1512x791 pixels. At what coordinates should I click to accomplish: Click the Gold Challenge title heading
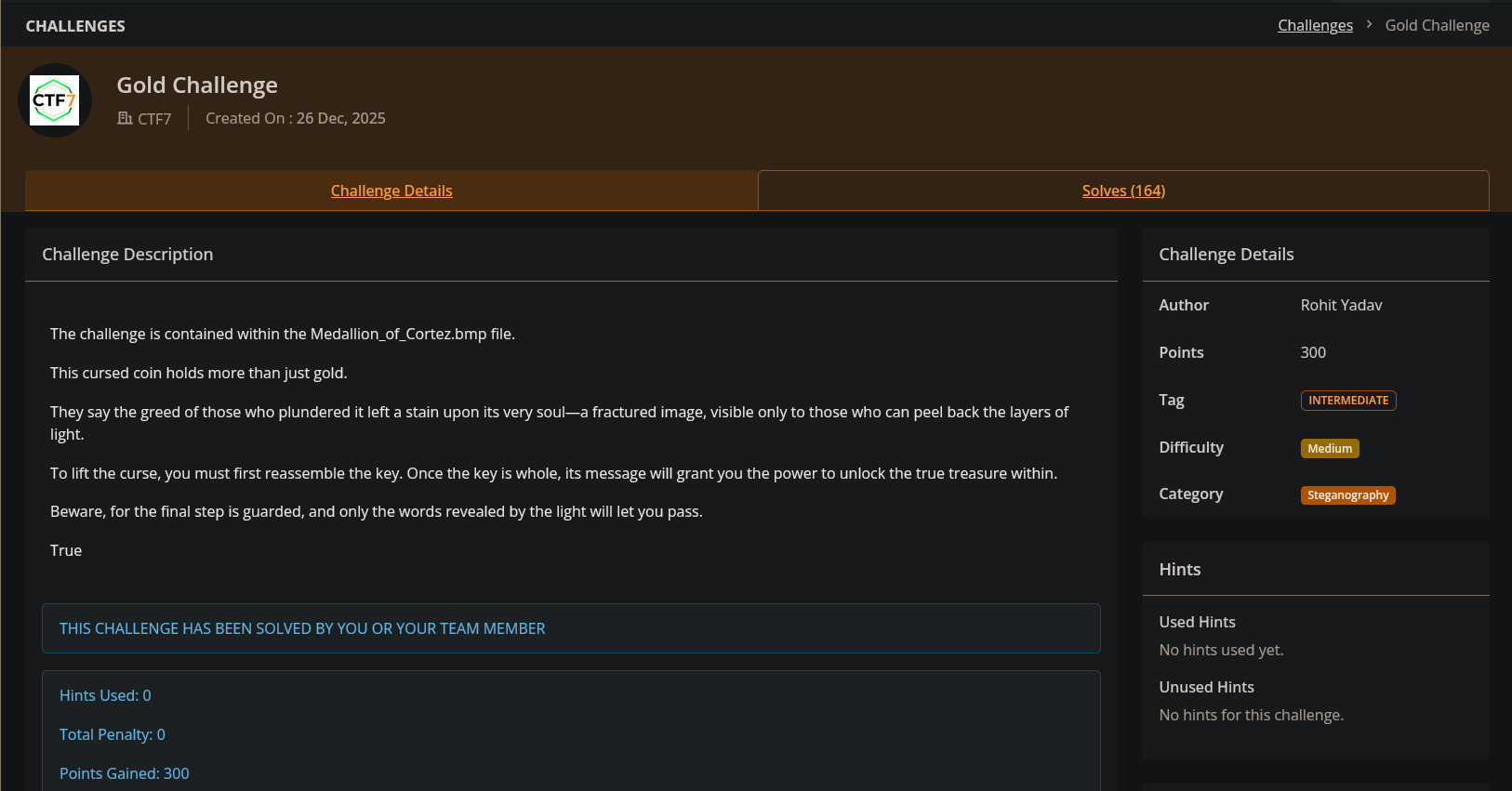[x=197, y=85]
